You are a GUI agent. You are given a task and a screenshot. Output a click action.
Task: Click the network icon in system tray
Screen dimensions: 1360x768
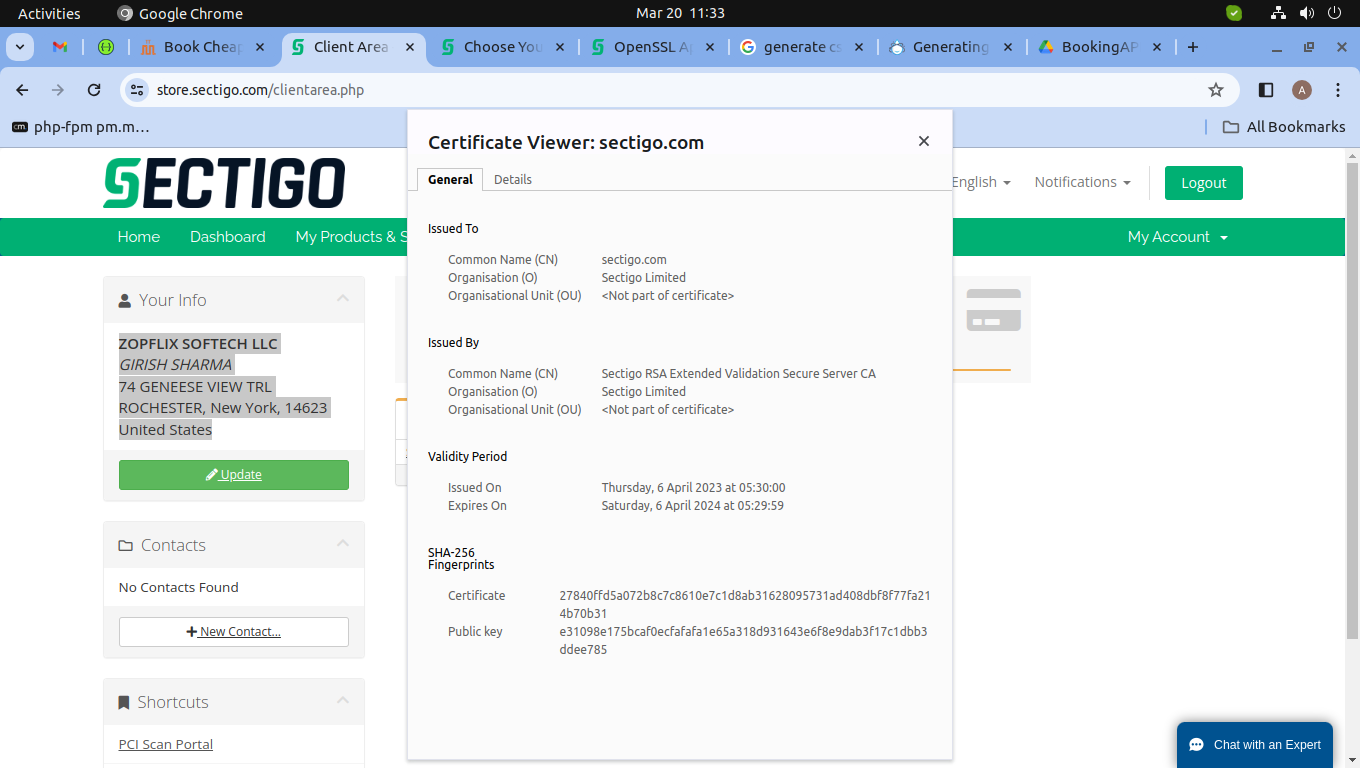(1278, 13)
